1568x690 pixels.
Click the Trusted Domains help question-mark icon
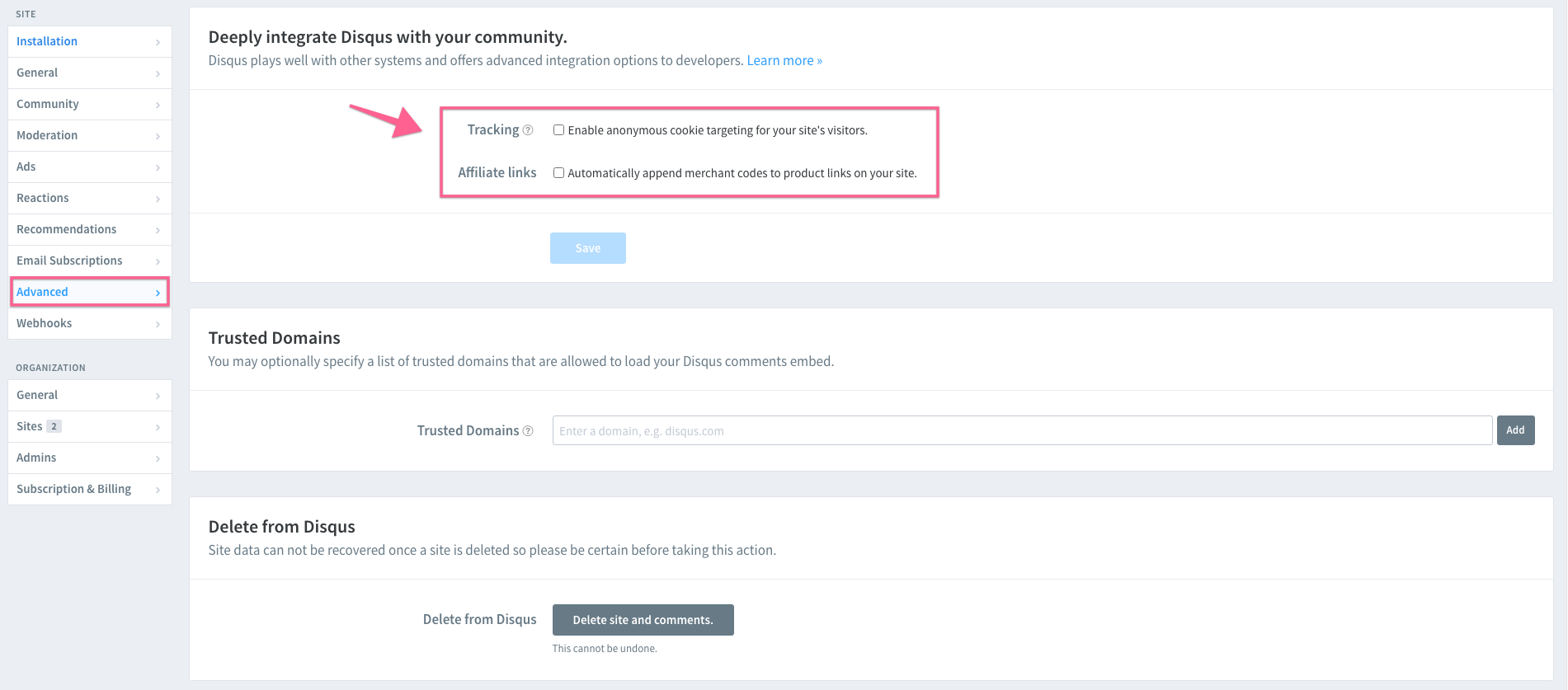coord(528,431)
